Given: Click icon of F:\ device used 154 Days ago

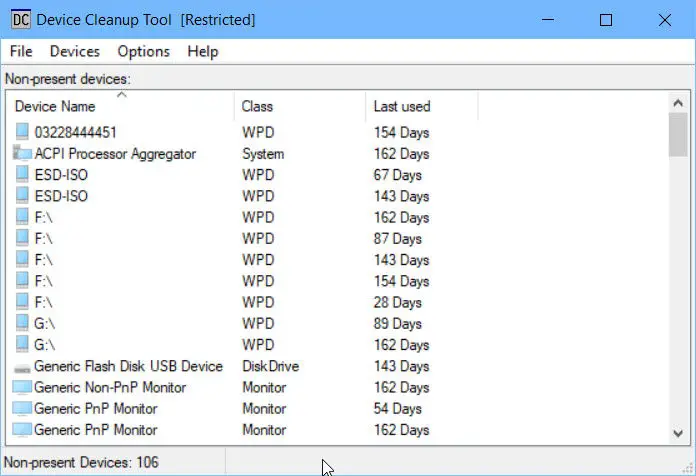Looking at the screenshot, I should (x=22, y=281).
